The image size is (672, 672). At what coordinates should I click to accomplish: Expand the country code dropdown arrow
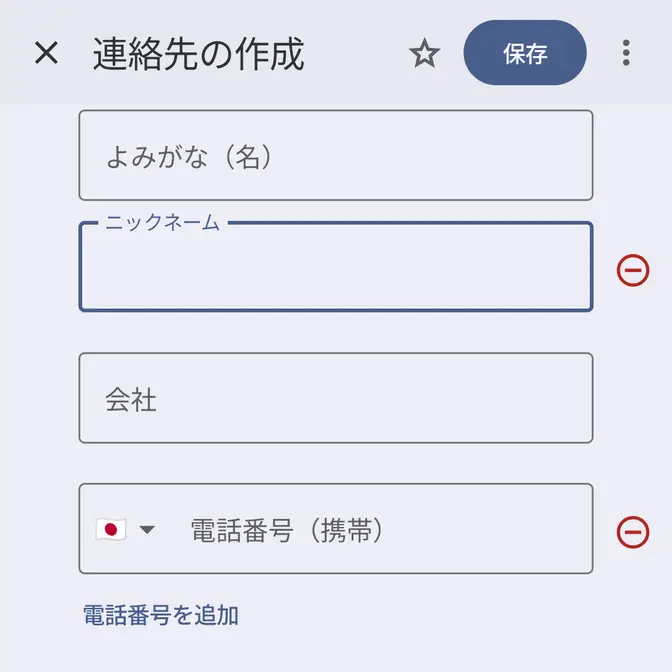coord(147,530)
